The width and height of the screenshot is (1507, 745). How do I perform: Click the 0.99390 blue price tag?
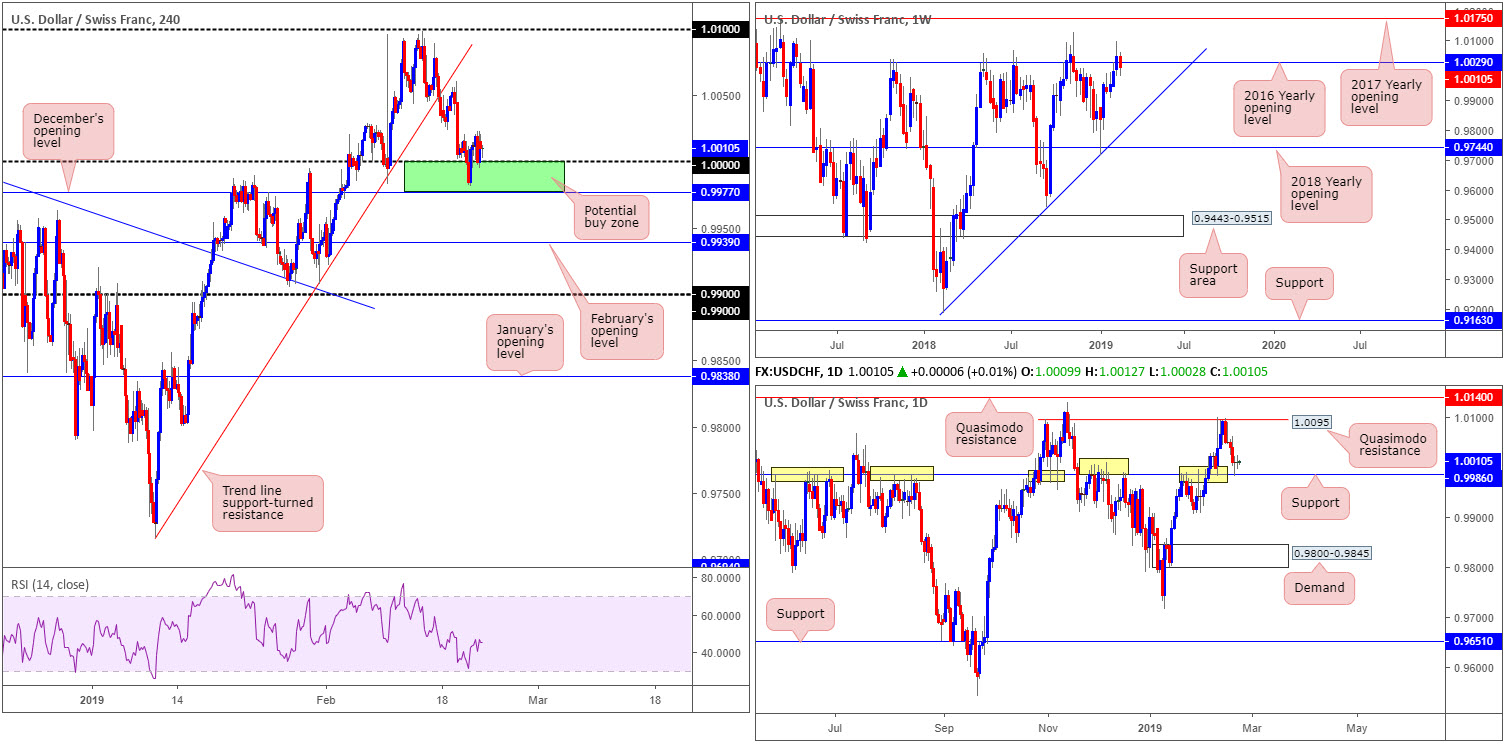[718, 242]
